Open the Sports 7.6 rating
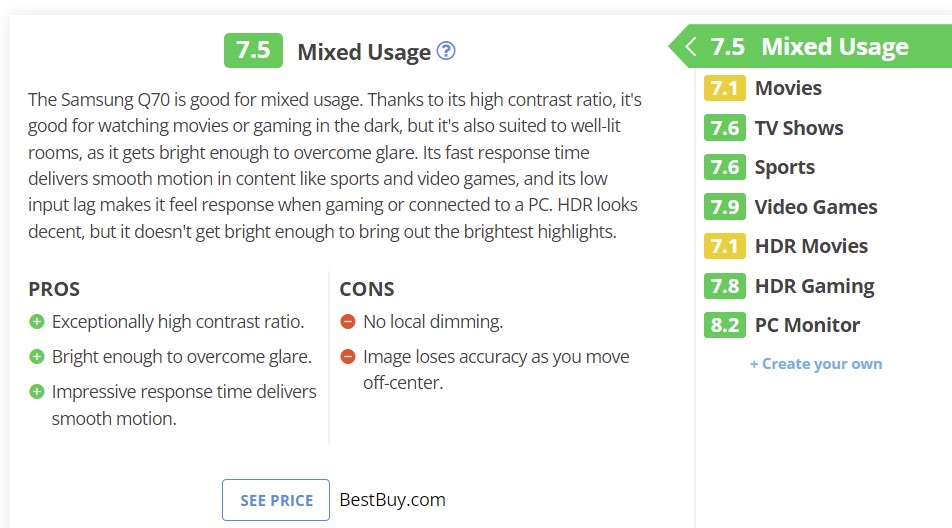 760,168
